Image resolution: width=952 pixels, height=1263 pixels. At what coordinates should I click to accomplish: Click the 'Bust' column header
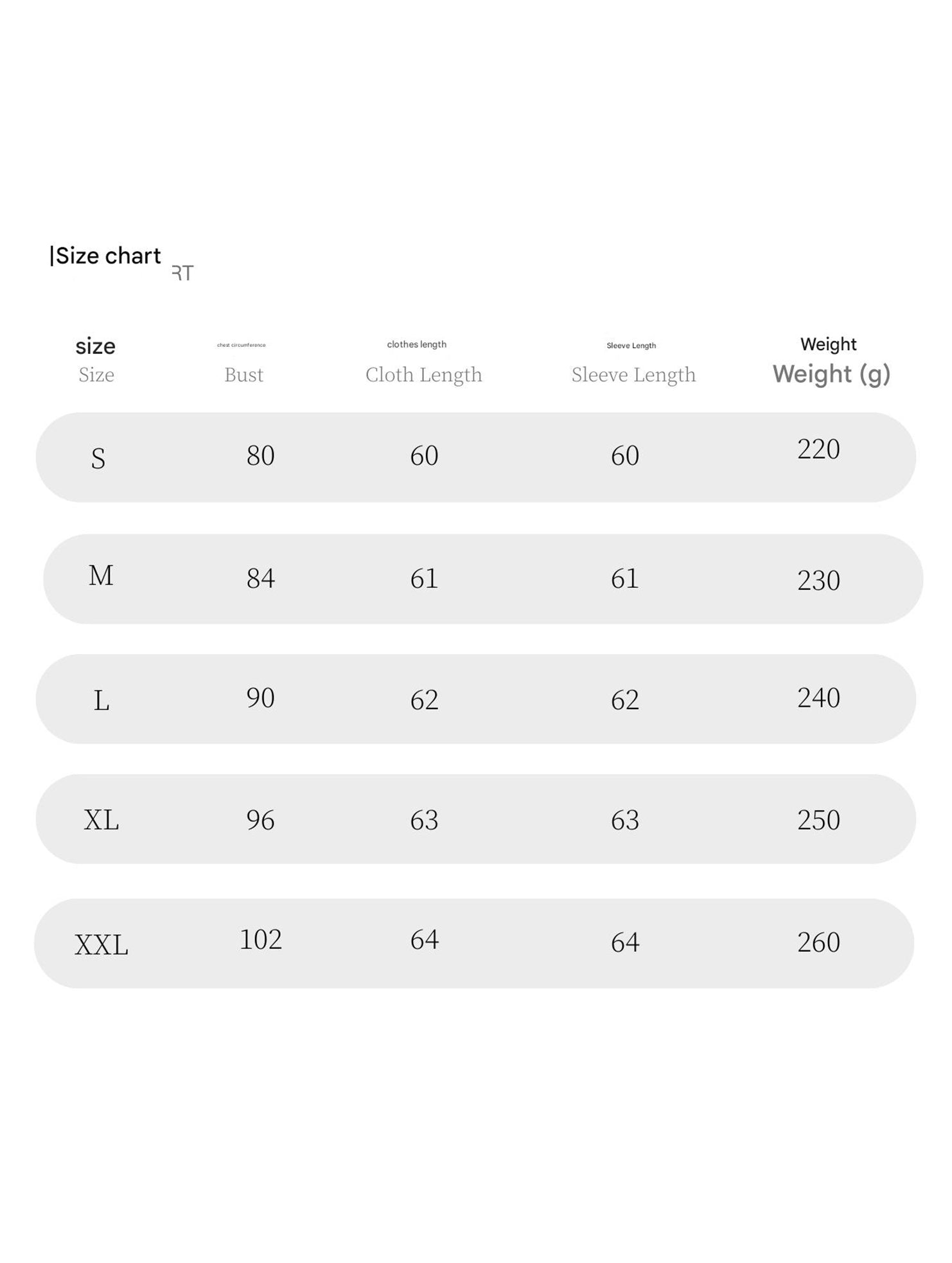tap(243, 375)
